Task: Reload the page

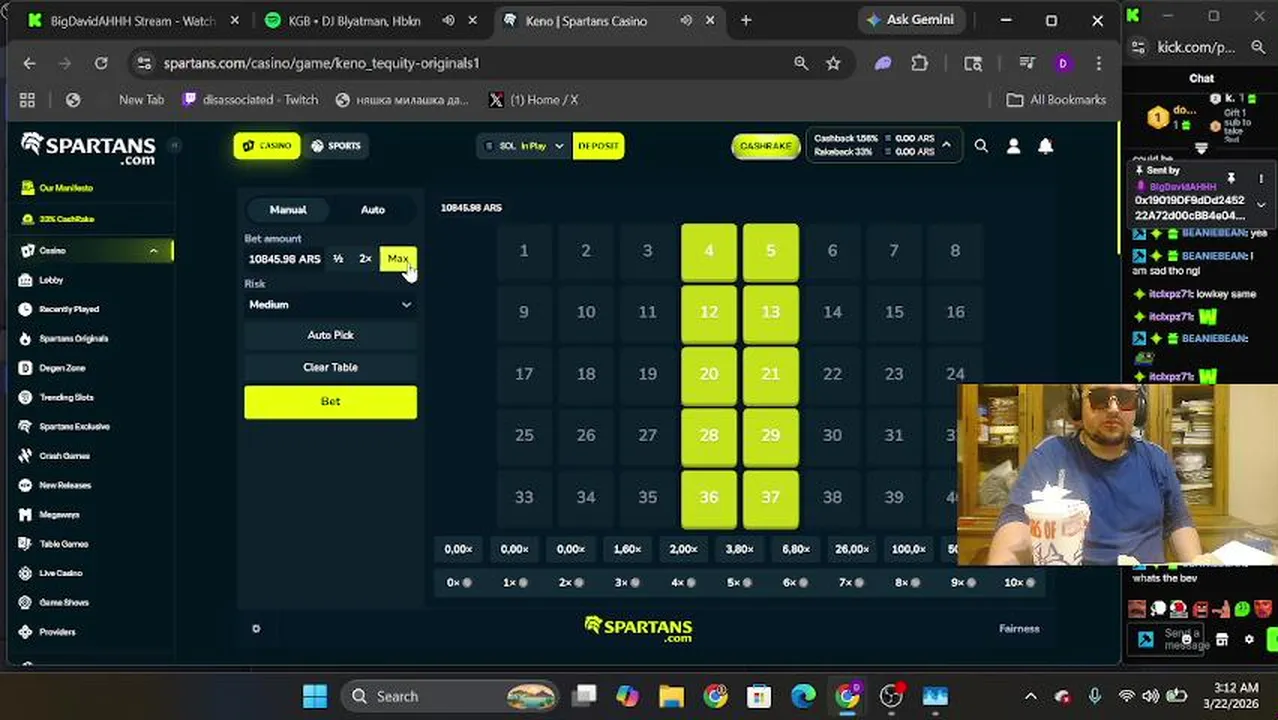Action: (x=101, y=63)
